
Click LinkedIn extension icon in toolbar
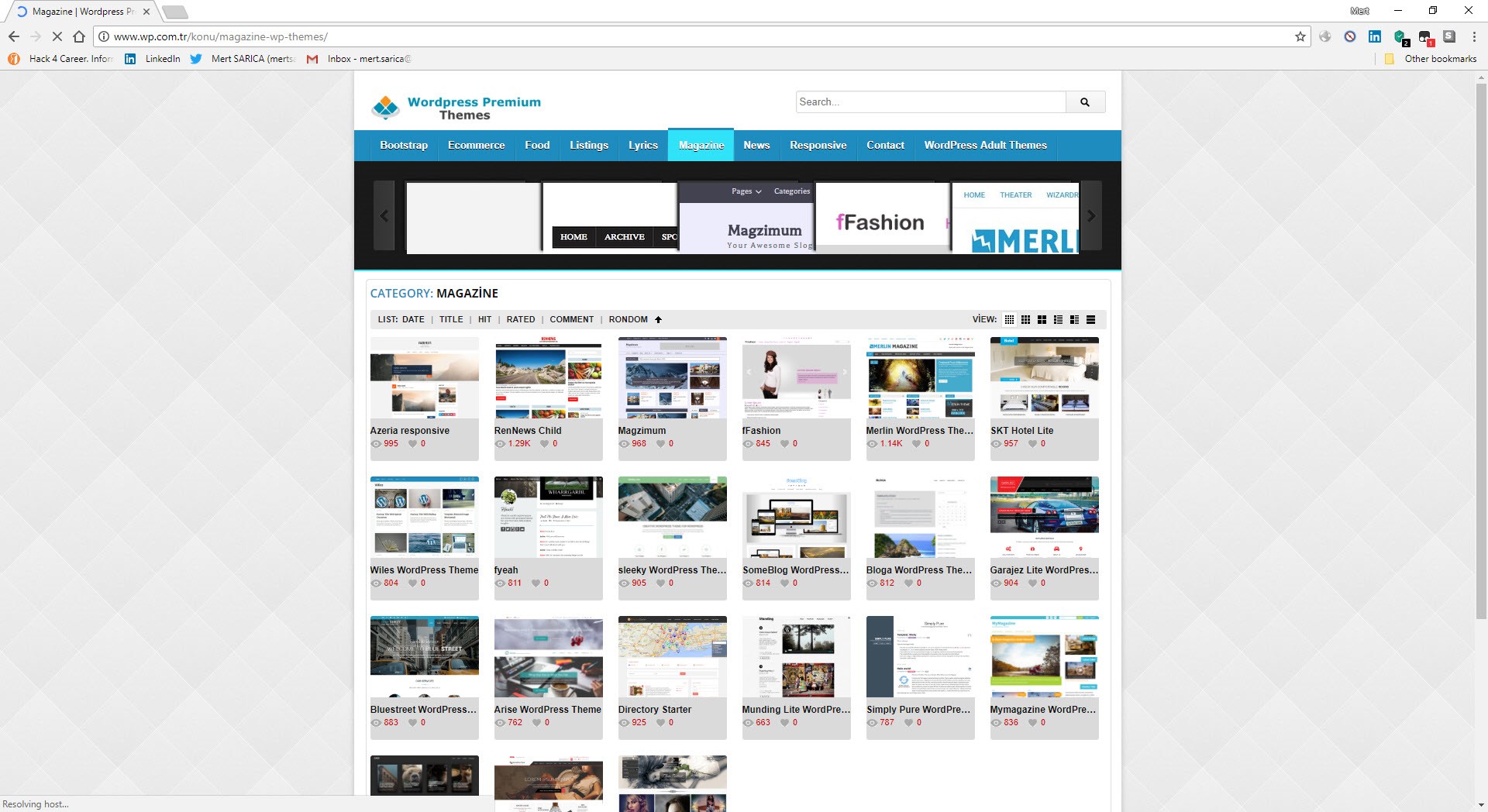(1375, 36)
